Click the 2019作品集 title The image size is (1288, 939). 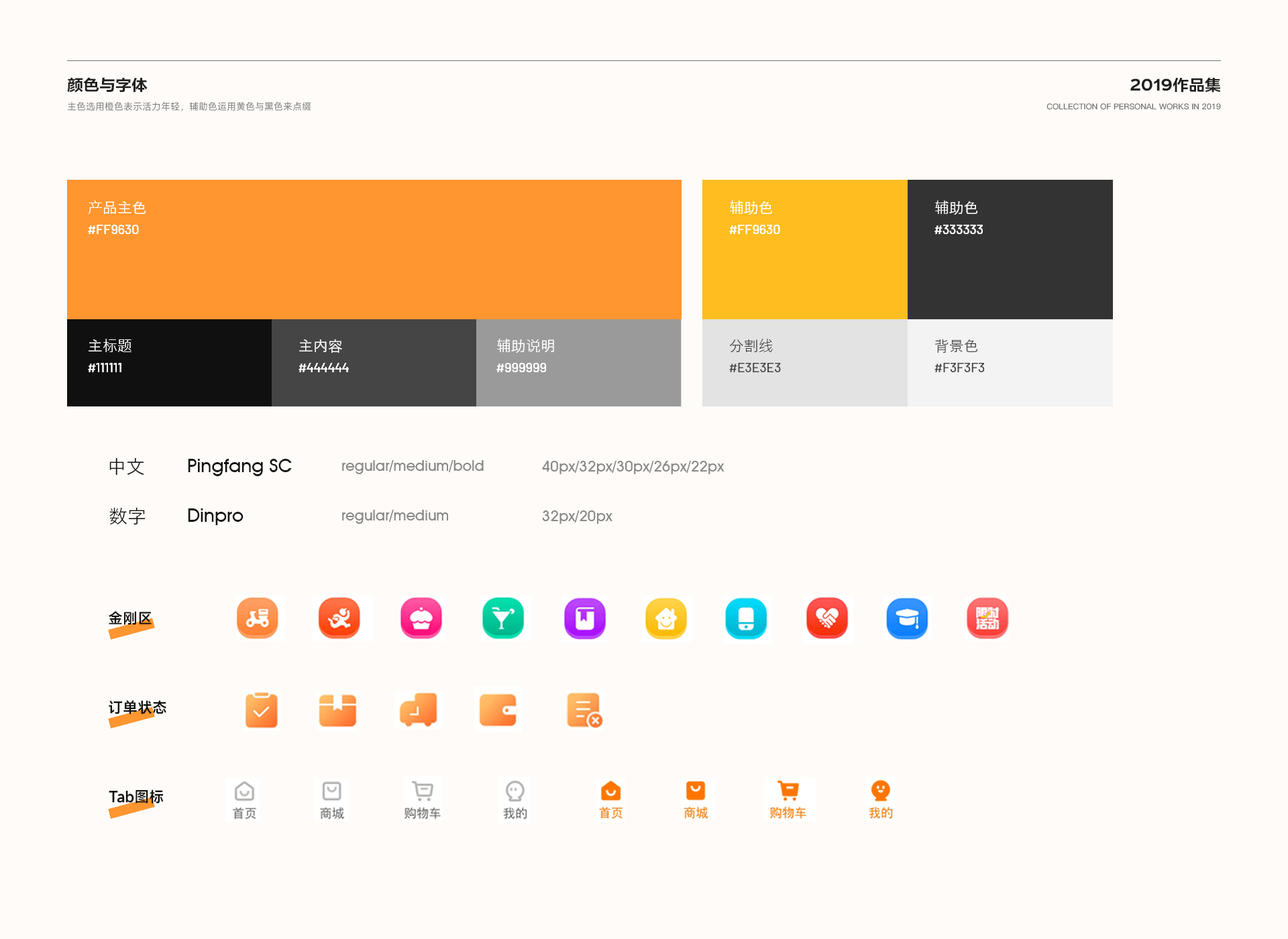click(x=1175, y=85)
